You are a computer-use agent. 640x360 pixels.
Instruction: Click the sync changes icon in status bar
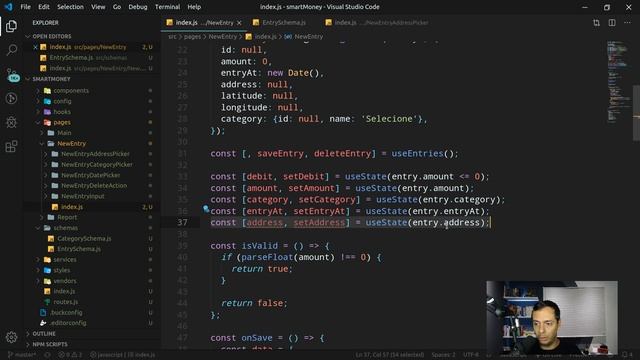pyautogui.click(x=47, y=355)
